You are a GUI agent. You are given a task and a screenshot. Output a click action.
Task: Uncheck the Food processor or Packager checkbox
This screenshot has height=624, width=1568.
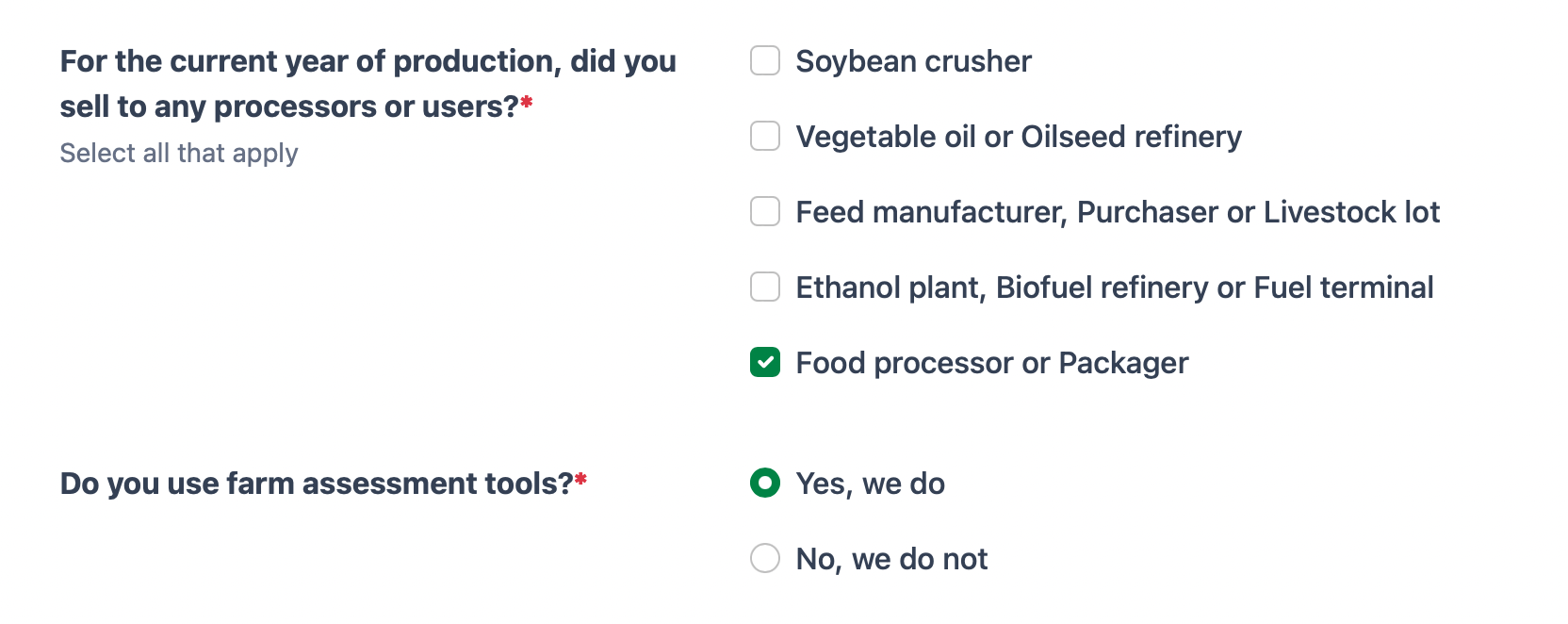point(765,363)
